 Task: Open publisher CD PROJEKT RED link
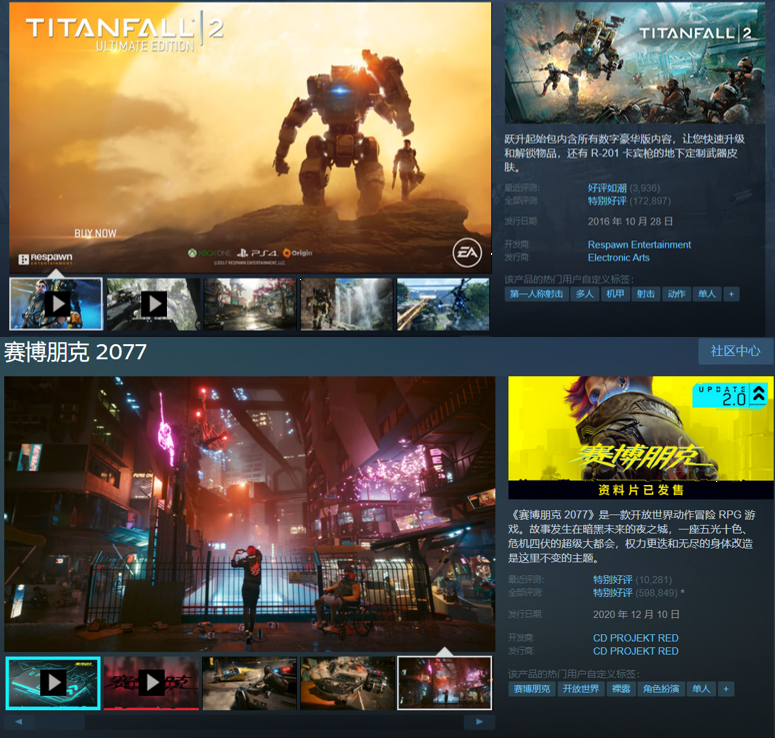coord(636,651)
